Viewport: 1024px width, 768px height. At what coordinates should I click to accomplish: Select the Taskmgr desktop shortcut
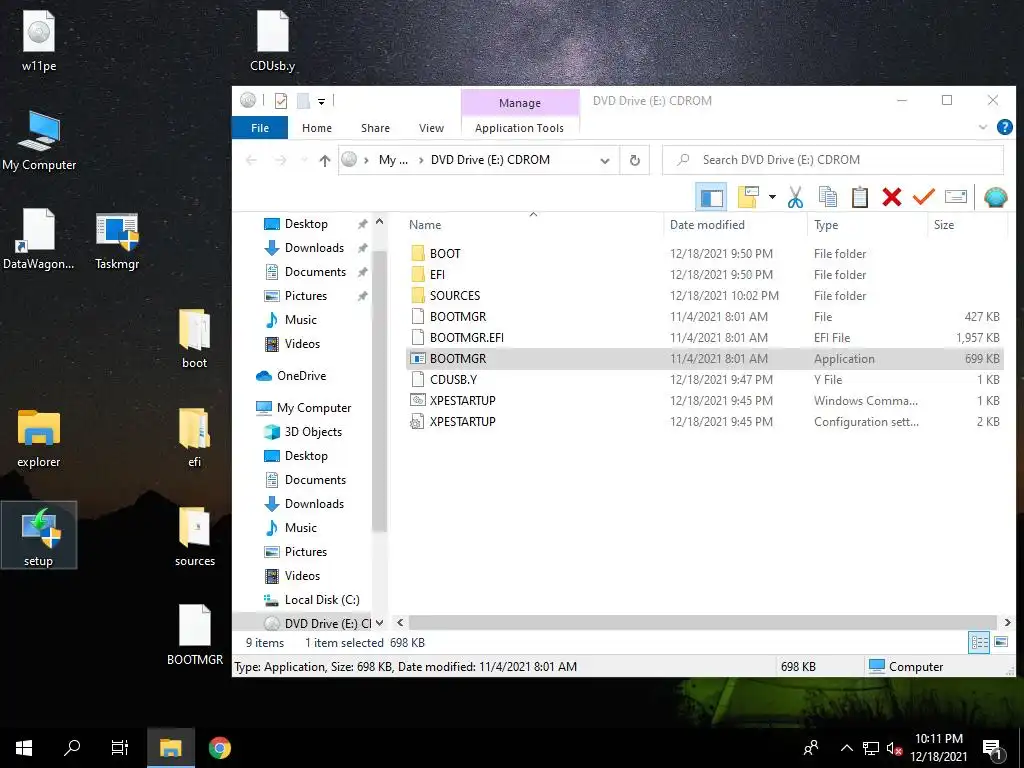(x=117, y=241)
